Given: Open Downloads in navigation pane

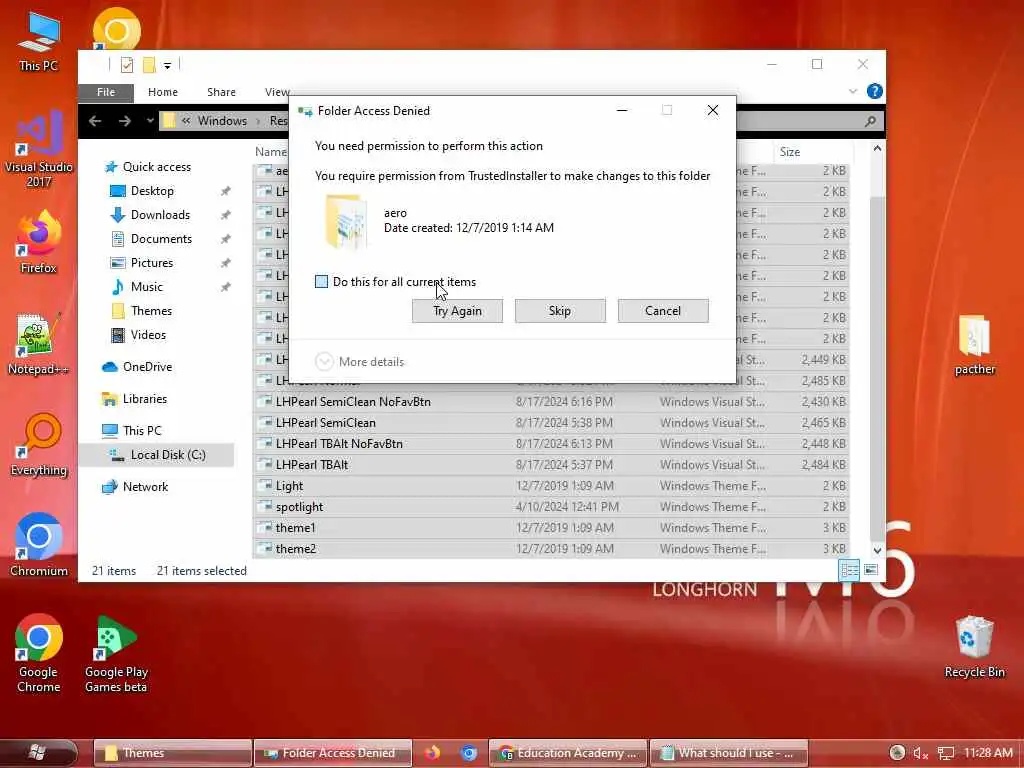Looking at the screenshot, I should 159,215.
